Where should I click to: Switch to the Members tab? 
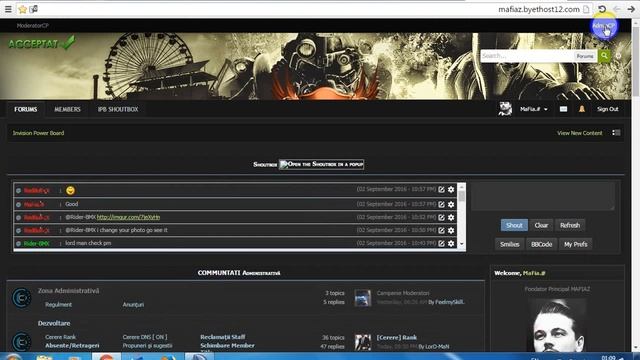click(x=67, y=109)
